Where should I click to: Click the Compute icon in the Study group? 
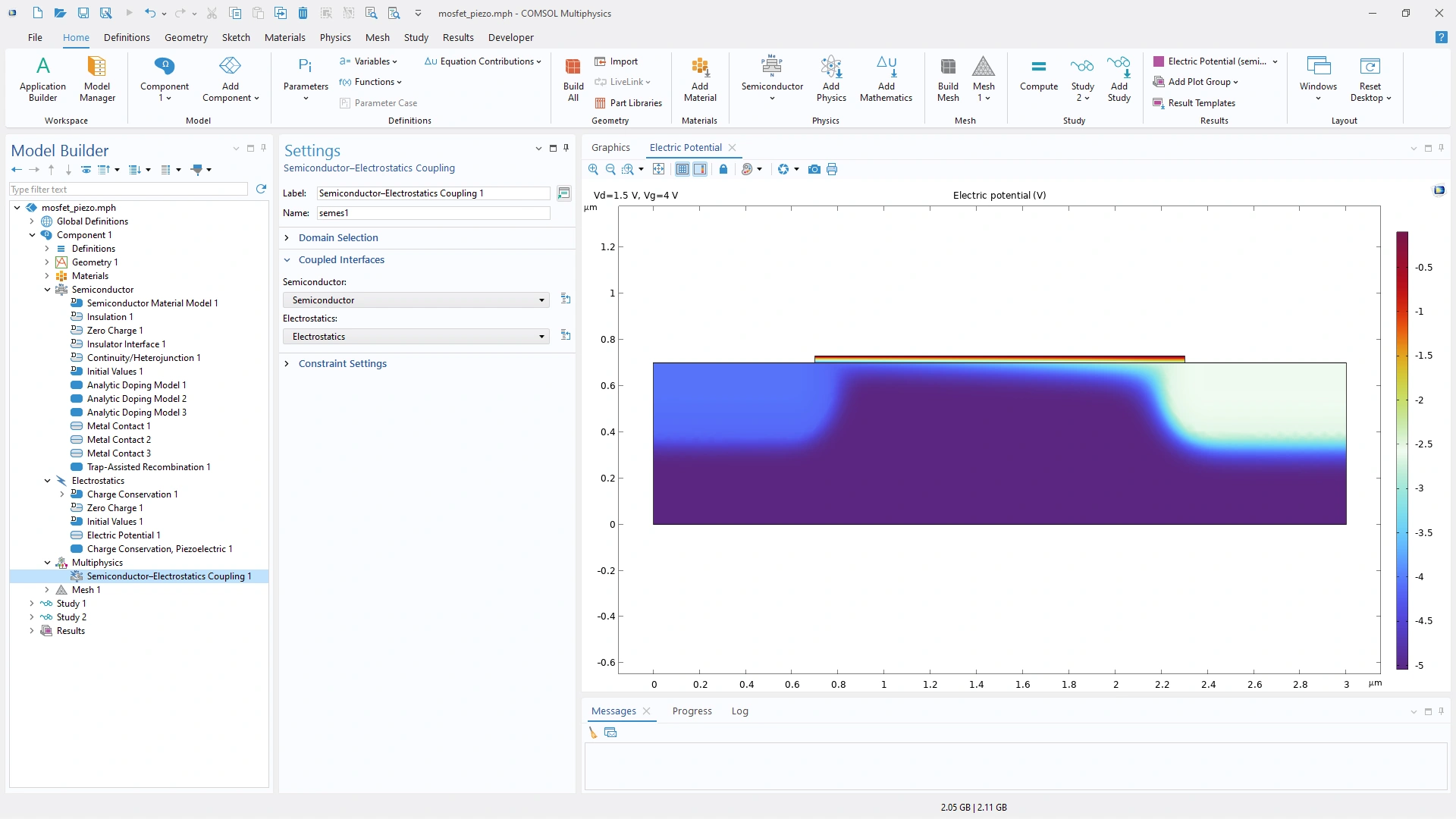(1038, 78)
